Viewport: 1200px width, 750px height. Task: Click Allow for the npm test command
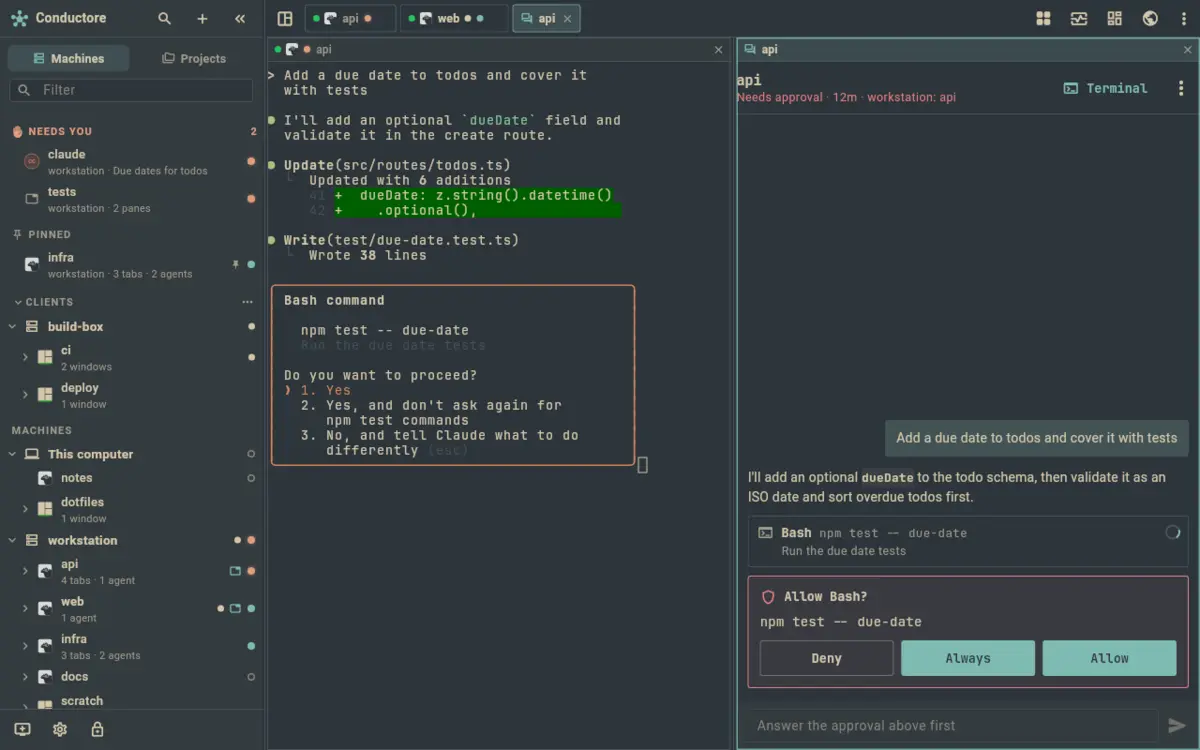click(1109, 658)
